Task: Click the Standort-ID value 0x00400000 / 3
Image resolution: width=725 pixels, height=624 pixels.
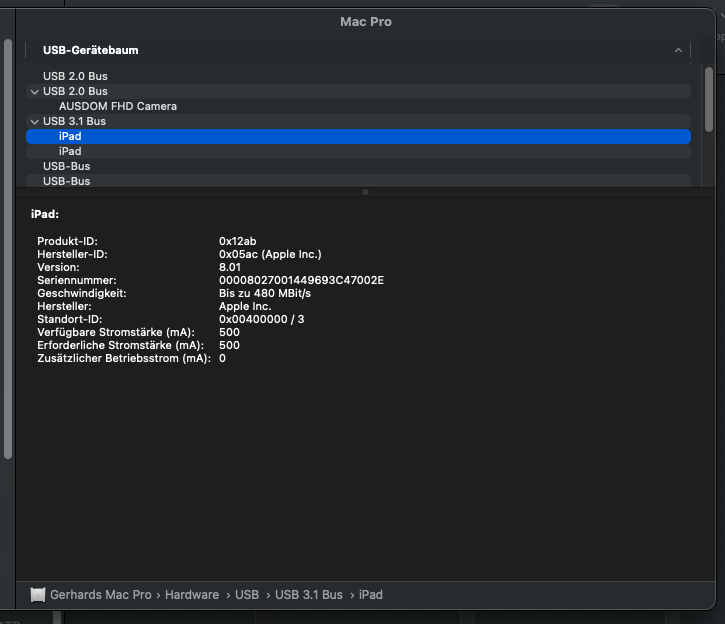Action: tap(262, 319)
